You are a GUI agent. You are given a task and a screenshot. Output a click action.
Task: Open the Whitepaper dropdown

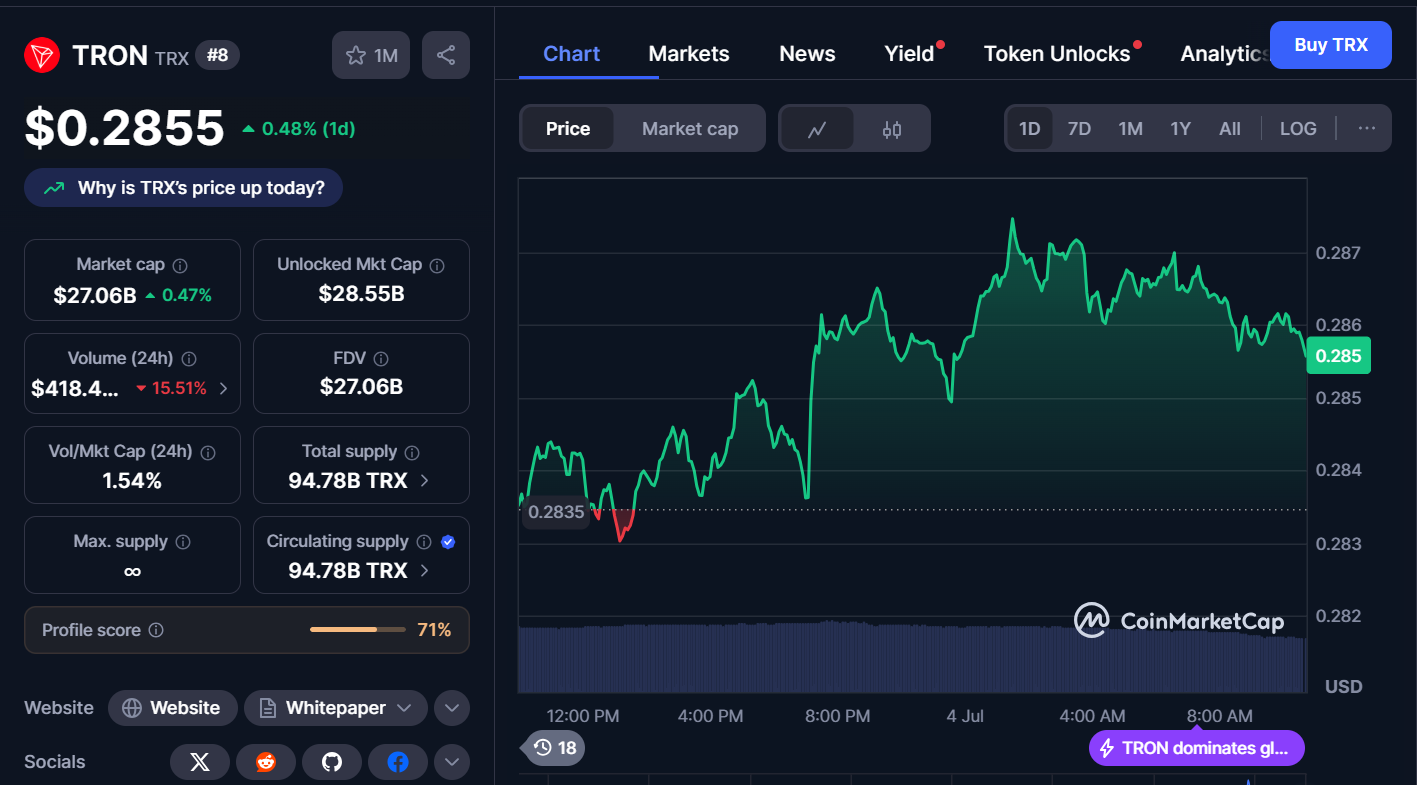336,708
